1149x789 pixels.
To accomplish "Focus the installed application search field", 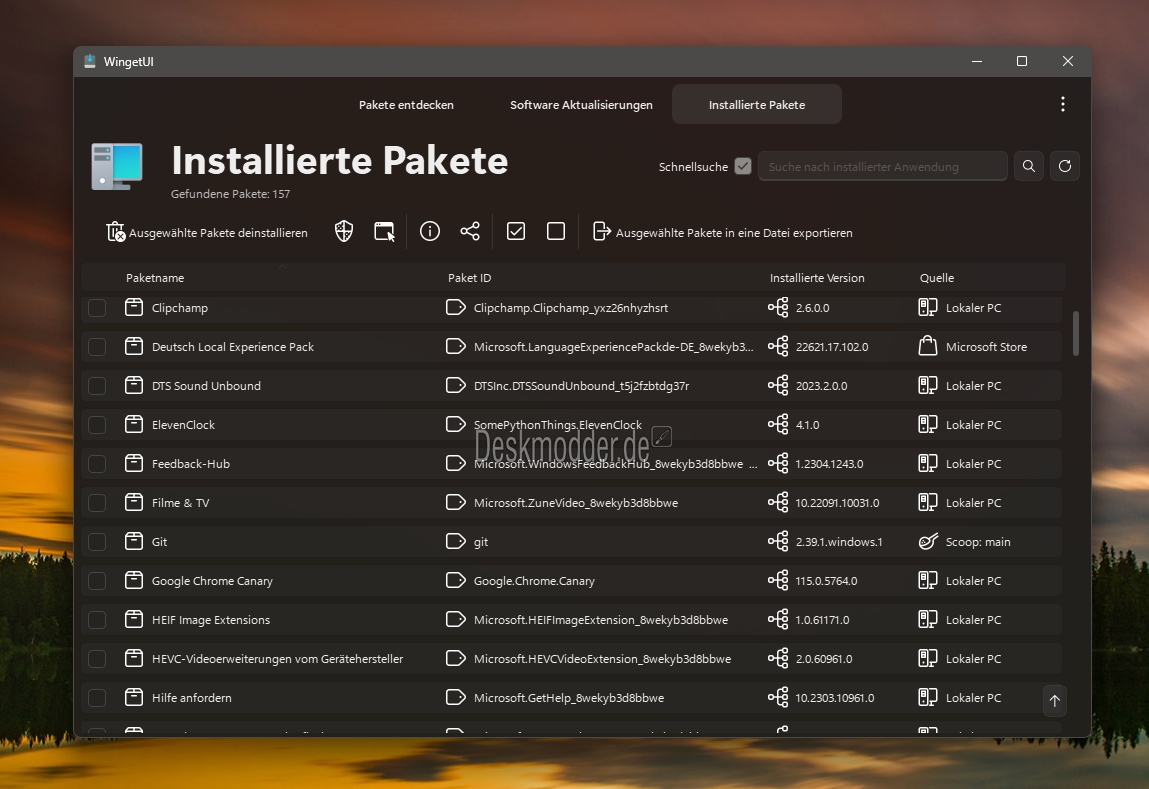I will coord(882,166).
